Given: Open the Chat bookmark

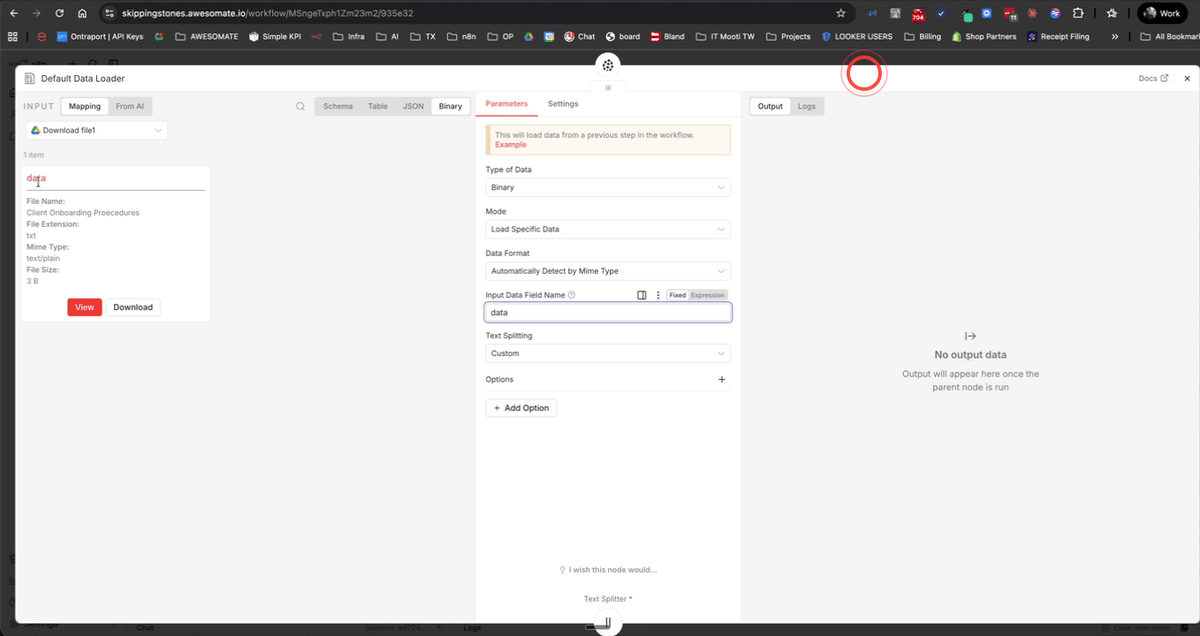Looking at the screenshot, I should 578,37.
